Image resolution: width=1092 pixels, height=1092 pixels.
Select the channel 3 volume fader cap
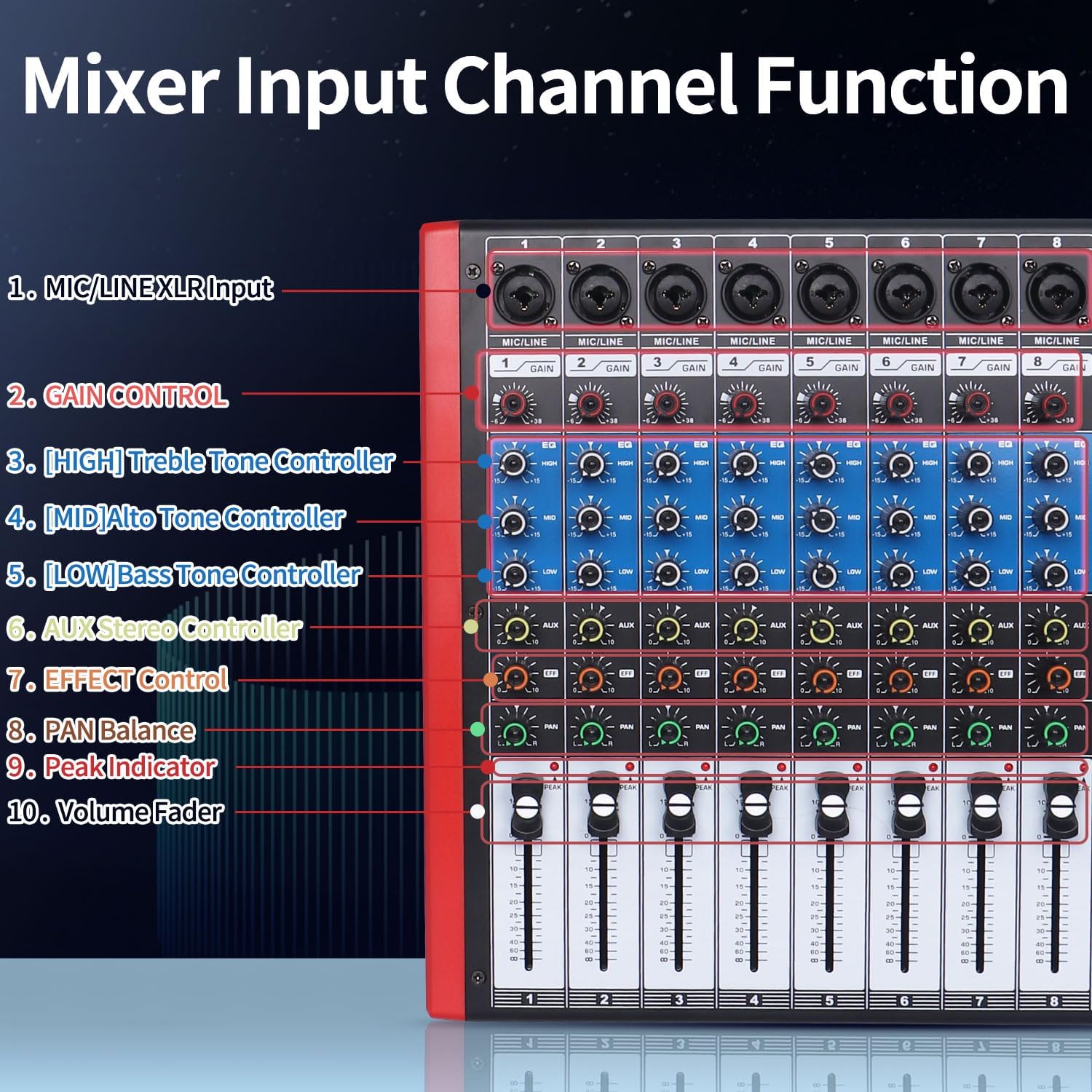pos(678,805)
